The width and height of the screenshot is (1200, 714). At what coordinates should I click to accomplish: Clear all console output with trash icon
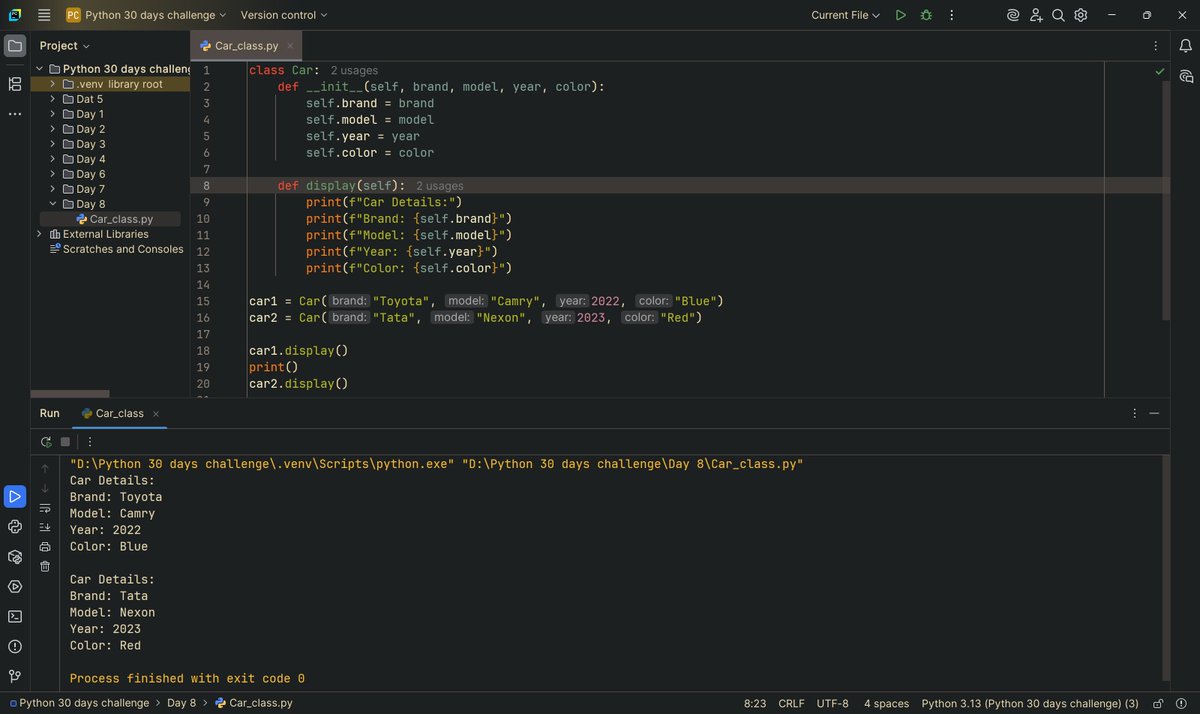point(45,566)
